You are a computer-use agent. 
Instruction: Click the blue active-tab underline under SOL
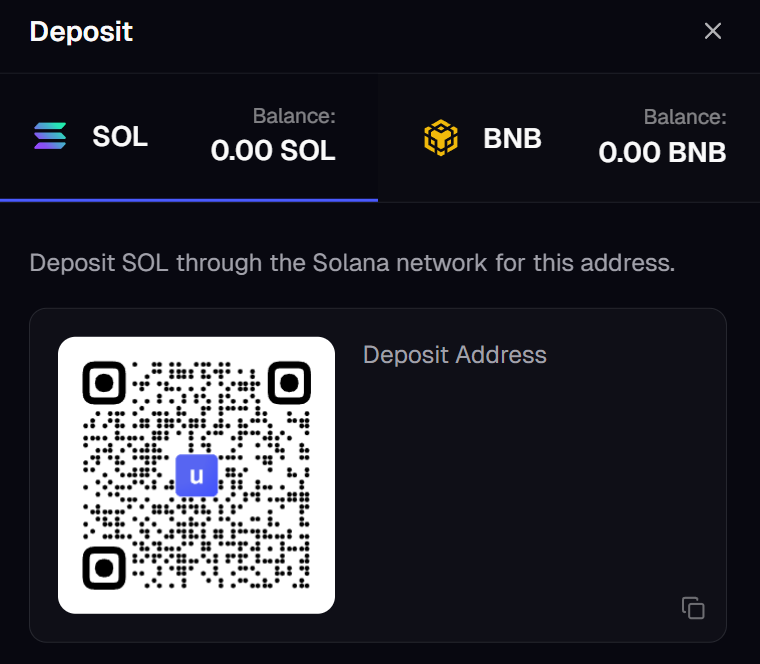(x=189, y=200)
